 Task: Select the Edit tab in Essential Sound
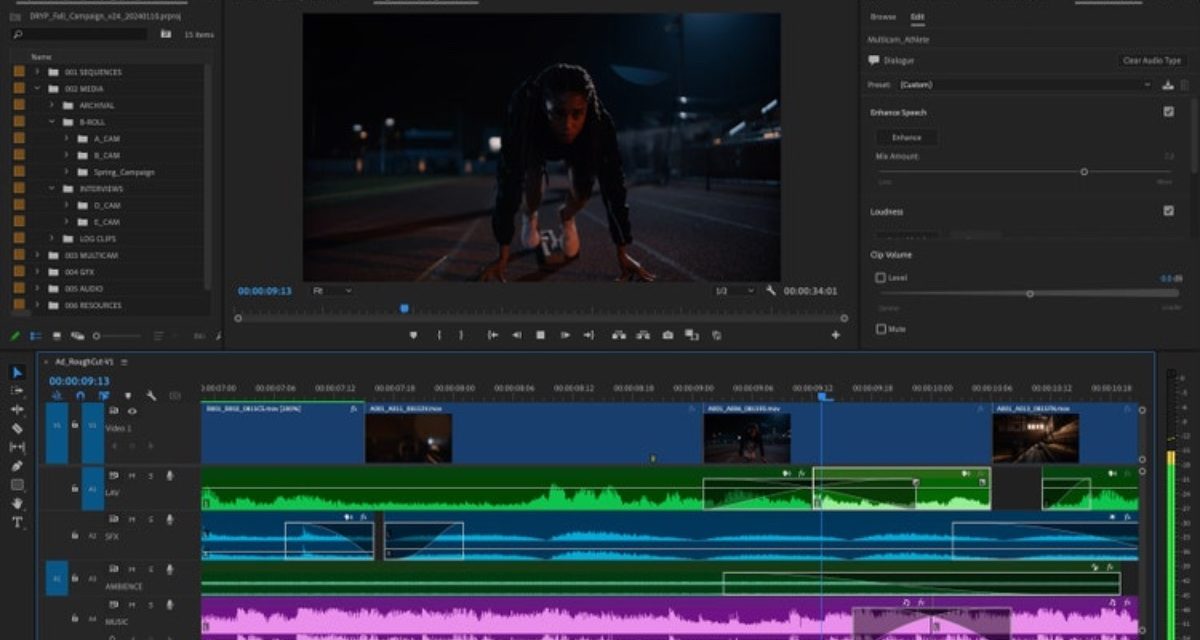(917, 17)
